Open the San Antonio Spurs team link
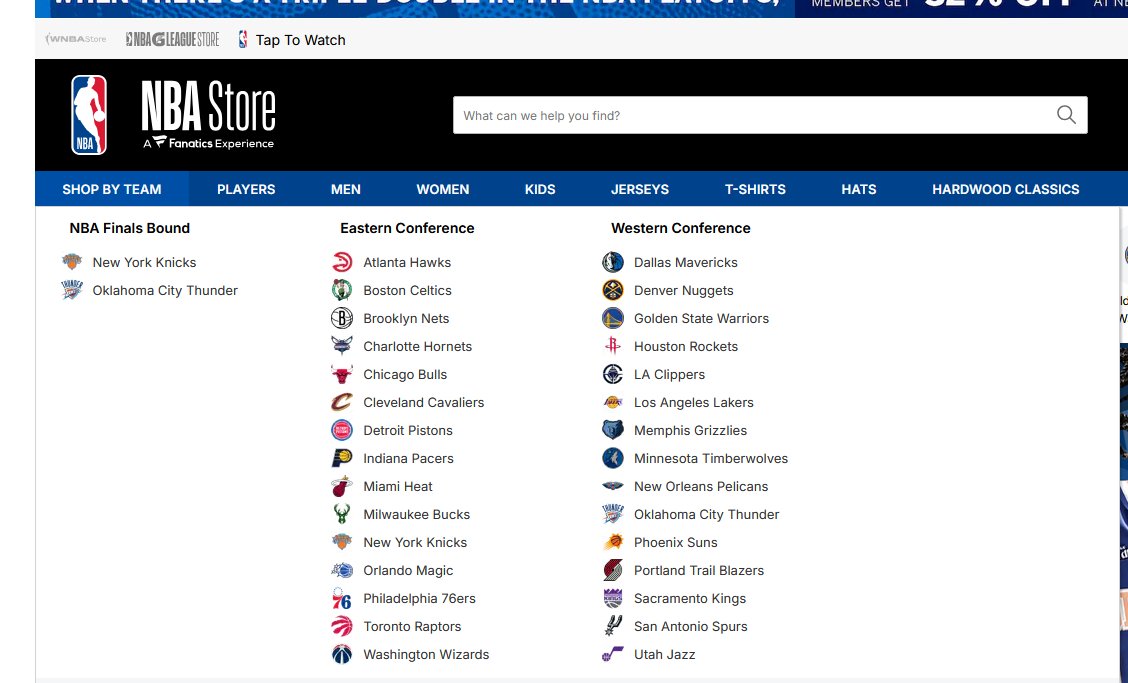This screenshot has height=683, width=1128. pos(691,627)
